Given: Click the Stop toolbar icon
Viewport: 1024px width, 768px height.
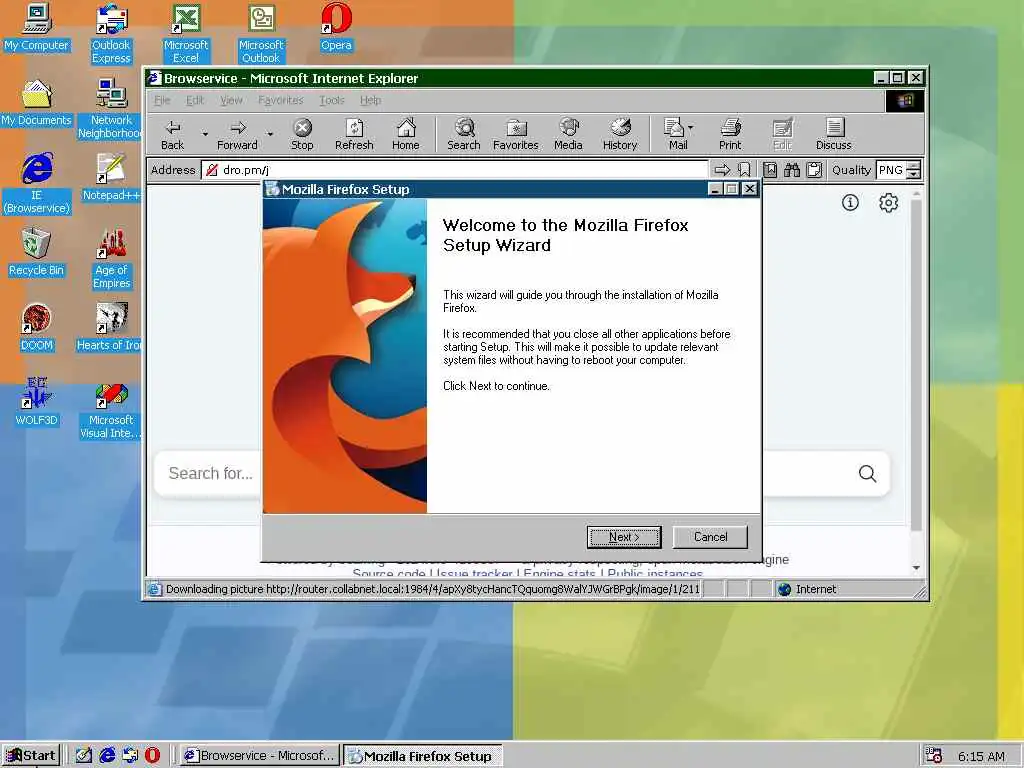Looking at the screenshot, I should coord(302,135).
